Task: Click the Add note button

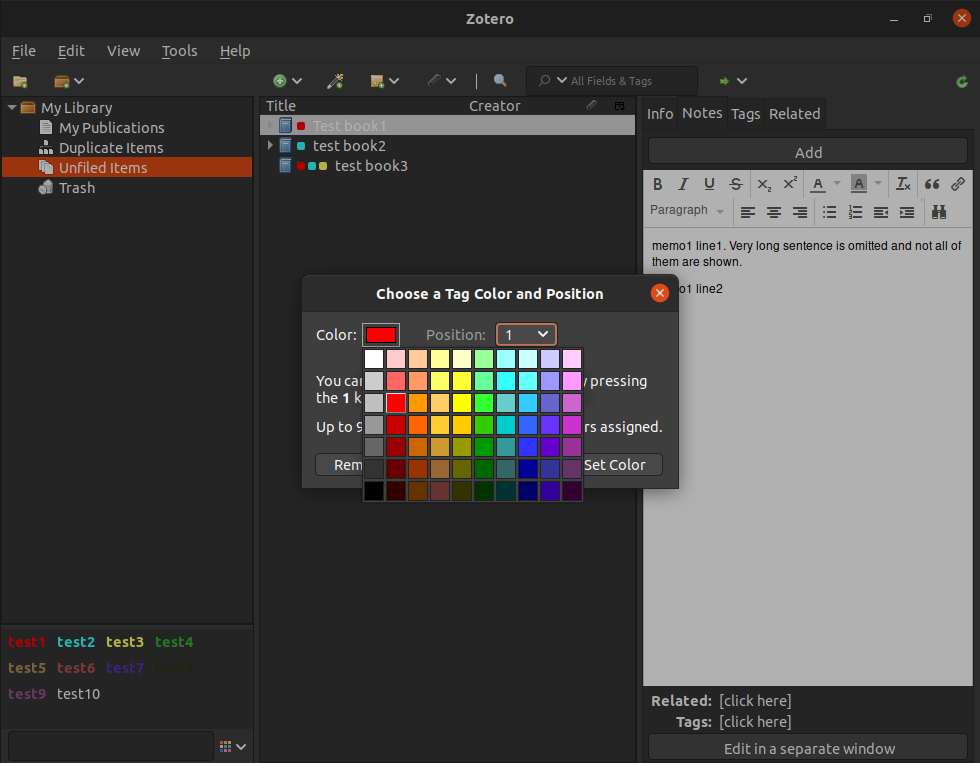Action: pyautogui.click(x=808, y=152)
